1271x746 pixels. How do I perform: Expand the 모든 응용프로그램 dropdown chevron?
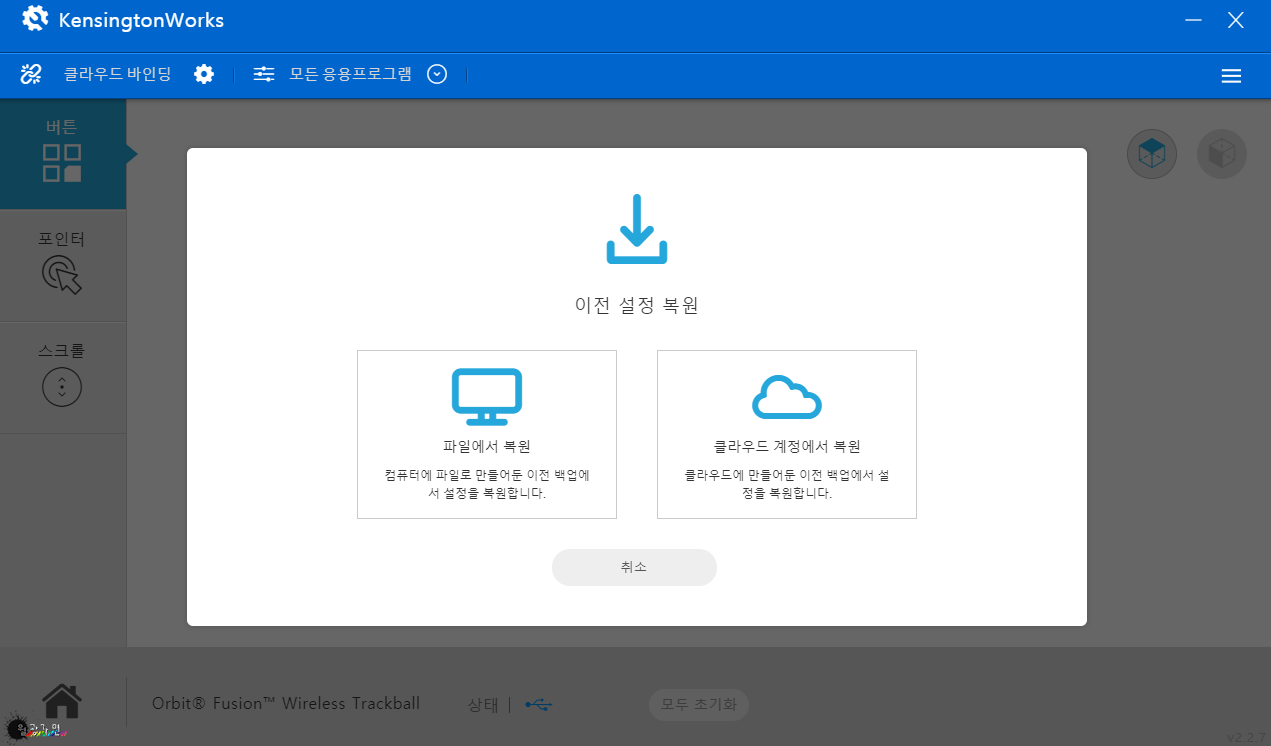437,74
